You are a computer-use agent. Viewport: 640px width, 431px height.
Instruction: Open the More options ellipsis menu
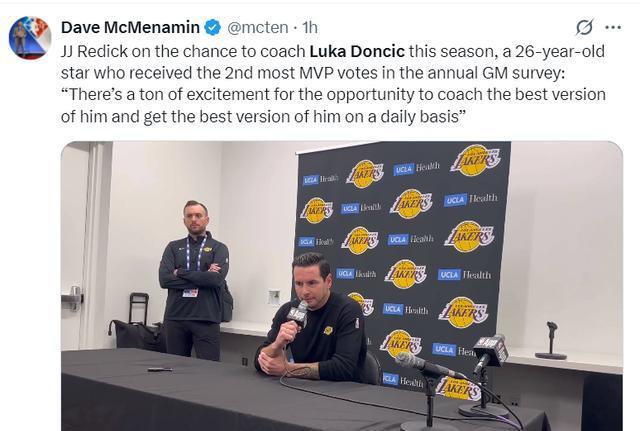coord(613,27)
